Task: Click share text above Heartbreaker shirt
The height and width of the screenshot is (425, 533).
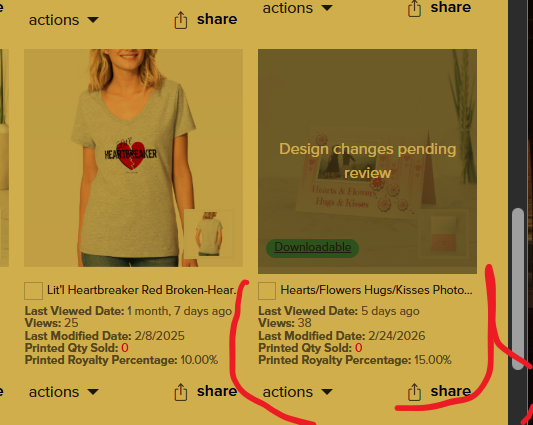Action: [217, 19]
